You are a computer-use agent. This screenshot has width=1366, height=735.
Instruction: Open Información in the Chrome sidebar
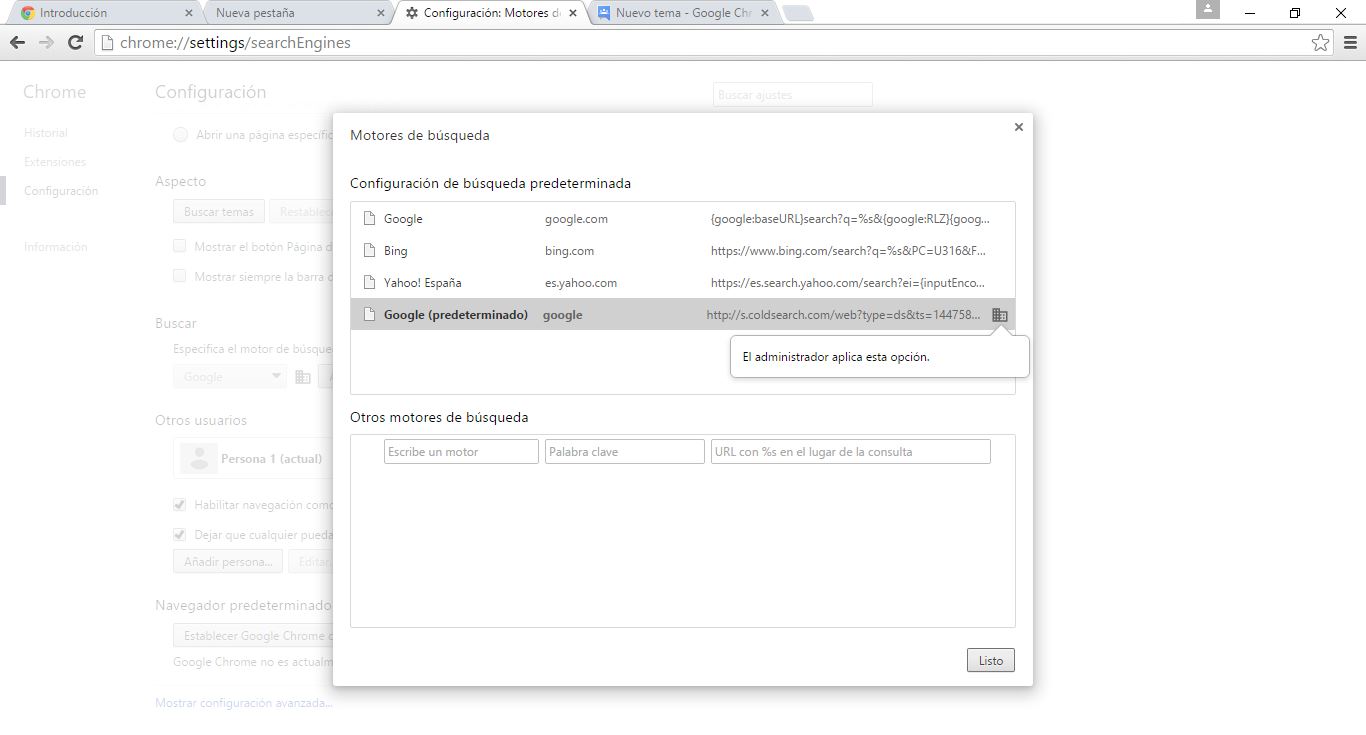tap(56, 247)
